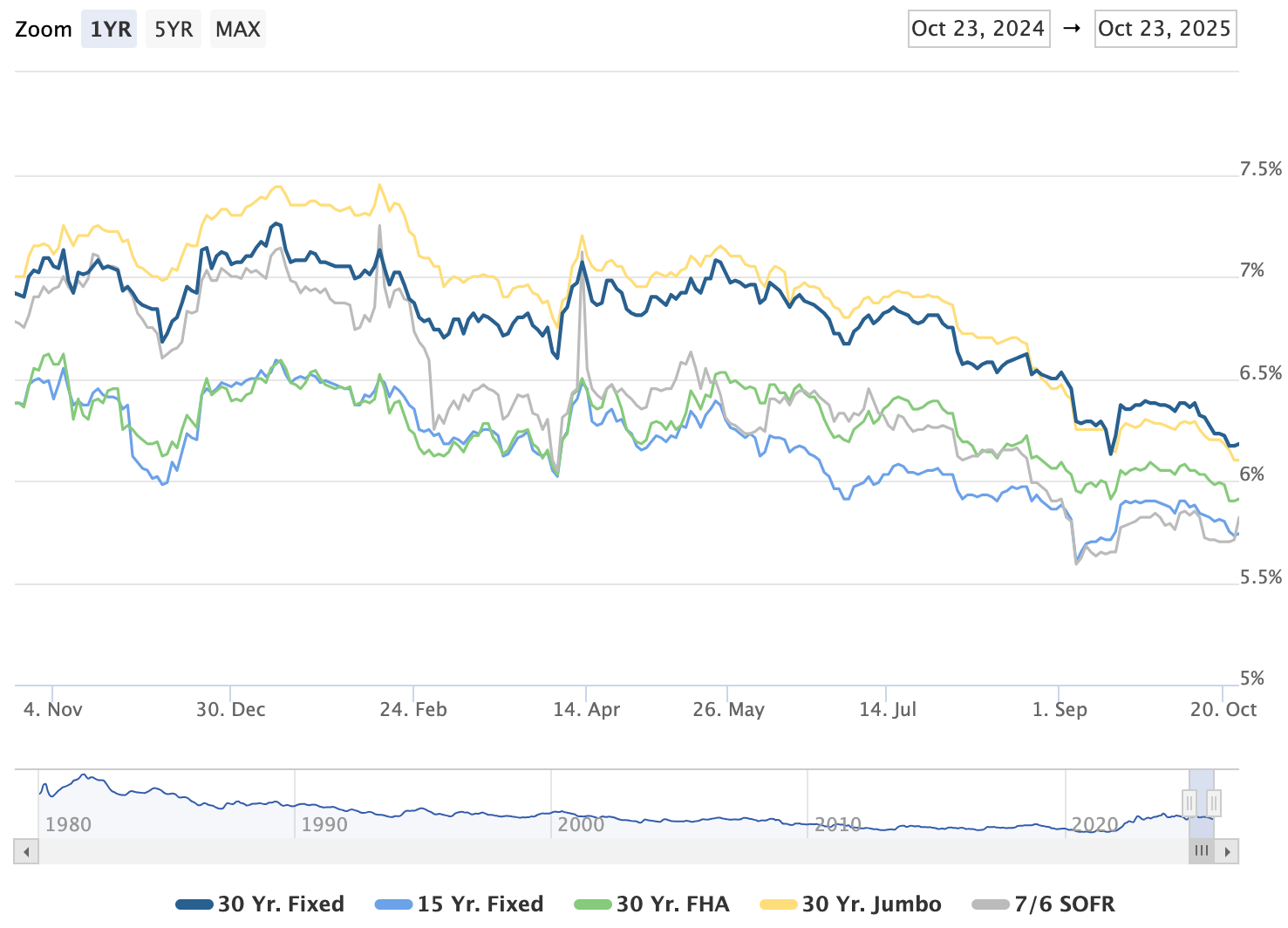
Task: Click the 15 Yr. Fixed legend line marker
Action: tap(393, 904)
